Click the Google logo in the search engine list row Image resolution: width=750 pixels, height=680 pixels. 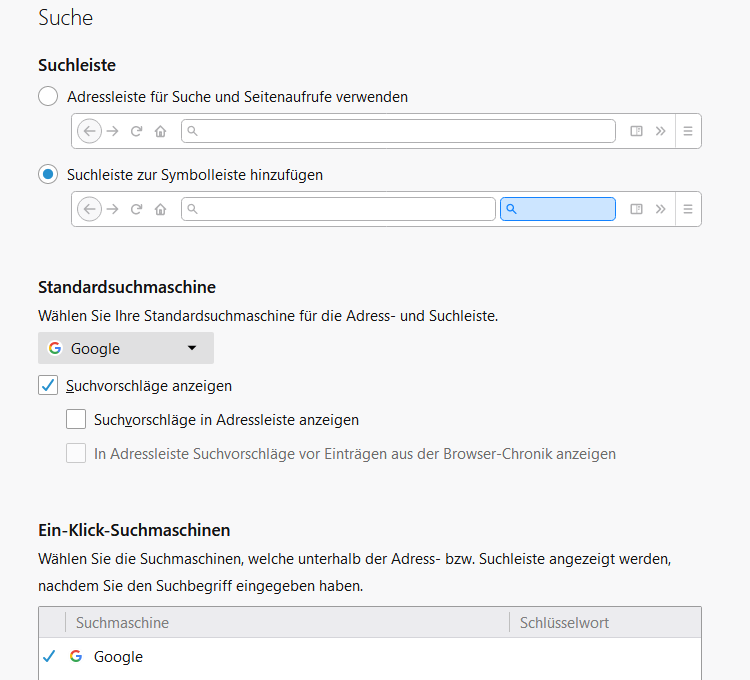click(76, 657)
